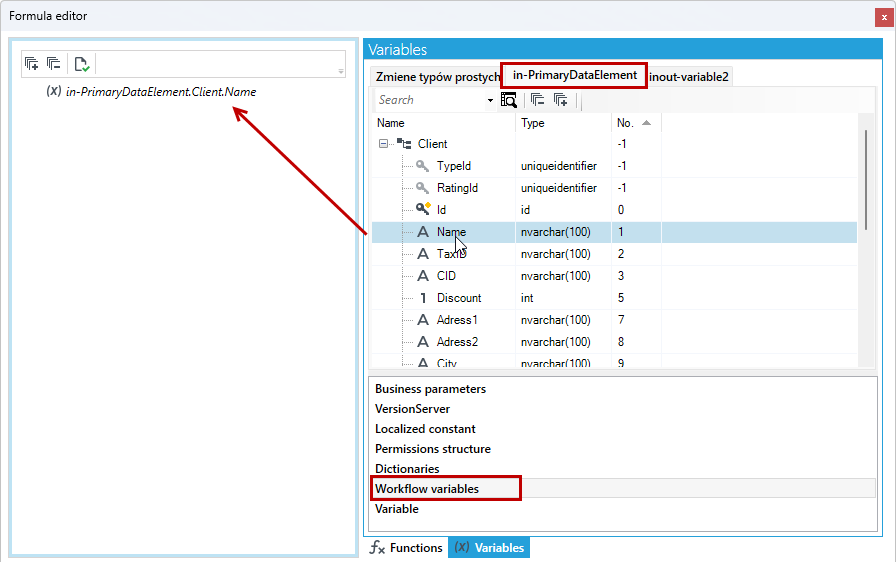The image size is (896, 562).
Task: Collapse all variables tree nodes icon
Action: [538, 100]
